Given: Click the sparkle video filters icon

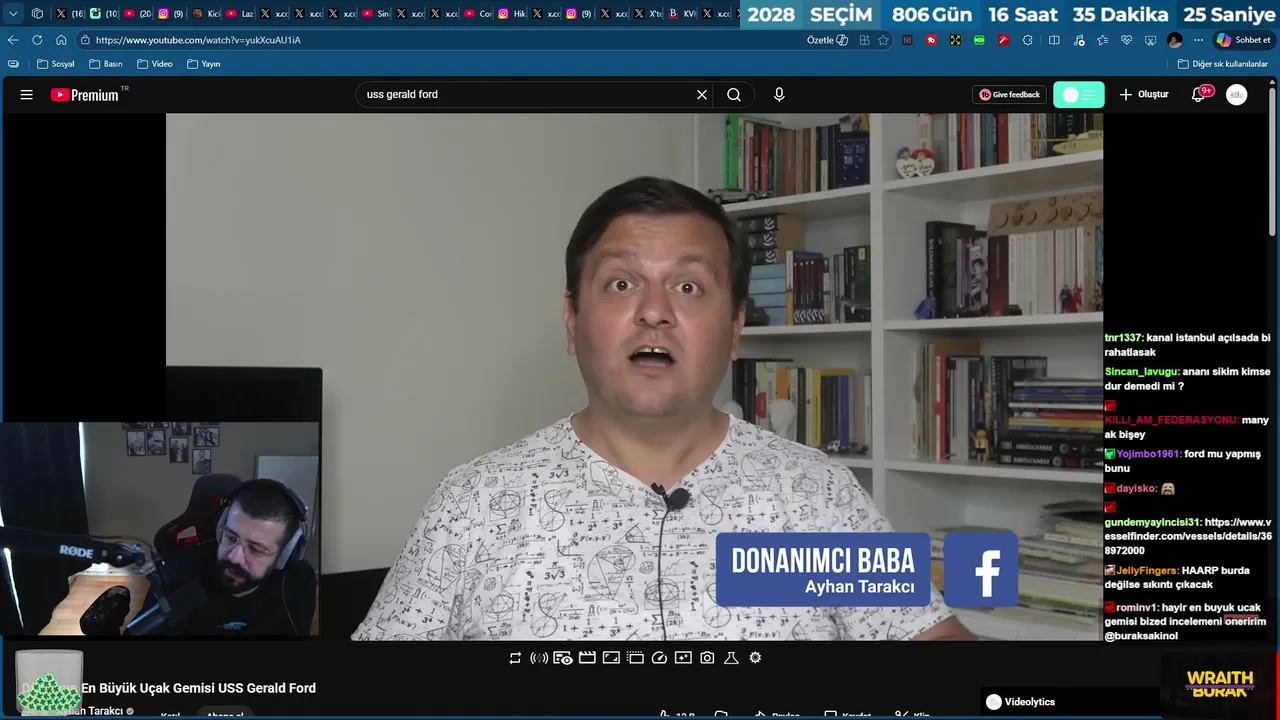Looking at the screenshot, I should 683,658.
